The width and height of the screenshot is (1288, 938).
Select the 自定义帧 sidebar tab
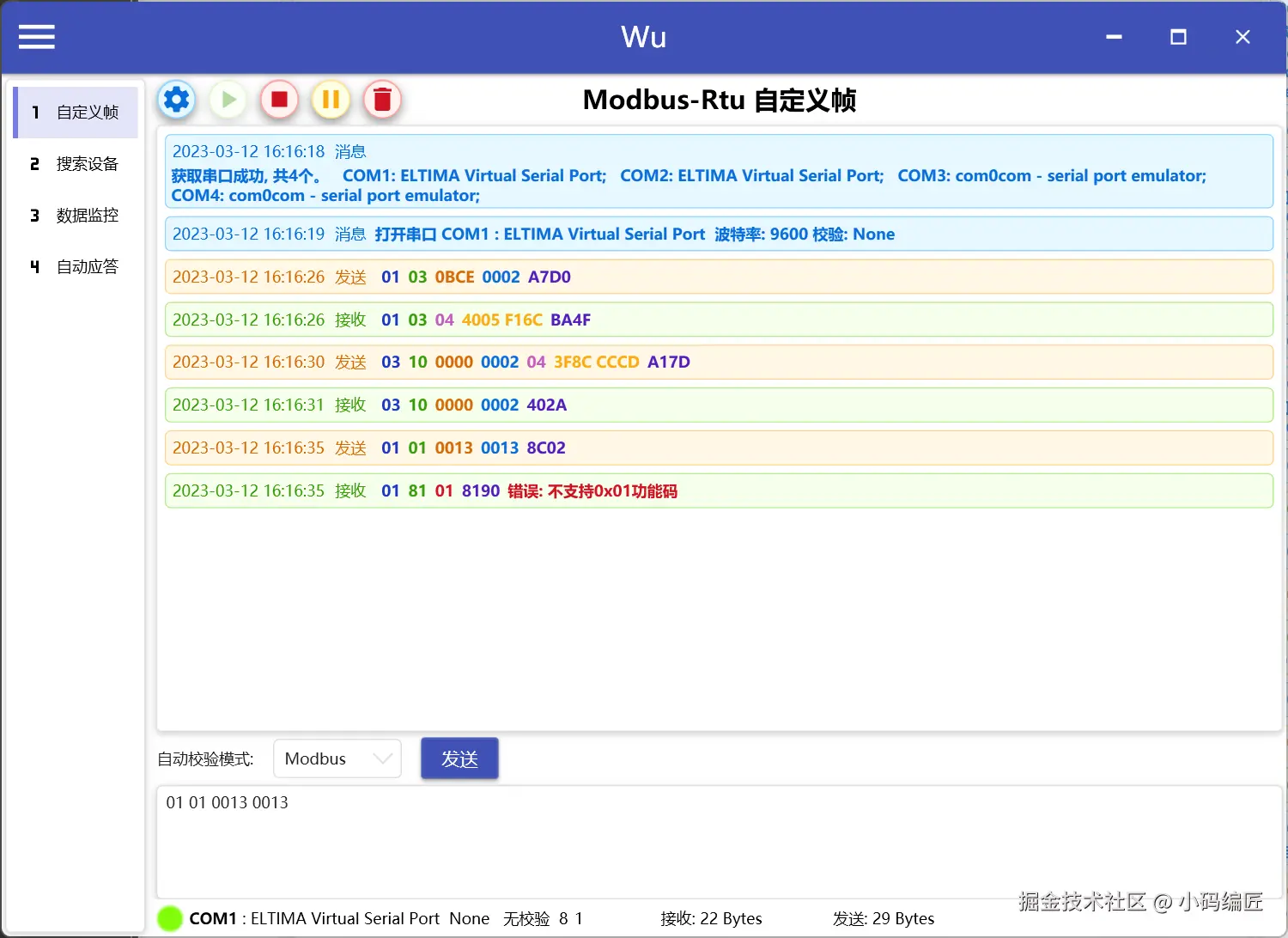pos(76,113)
